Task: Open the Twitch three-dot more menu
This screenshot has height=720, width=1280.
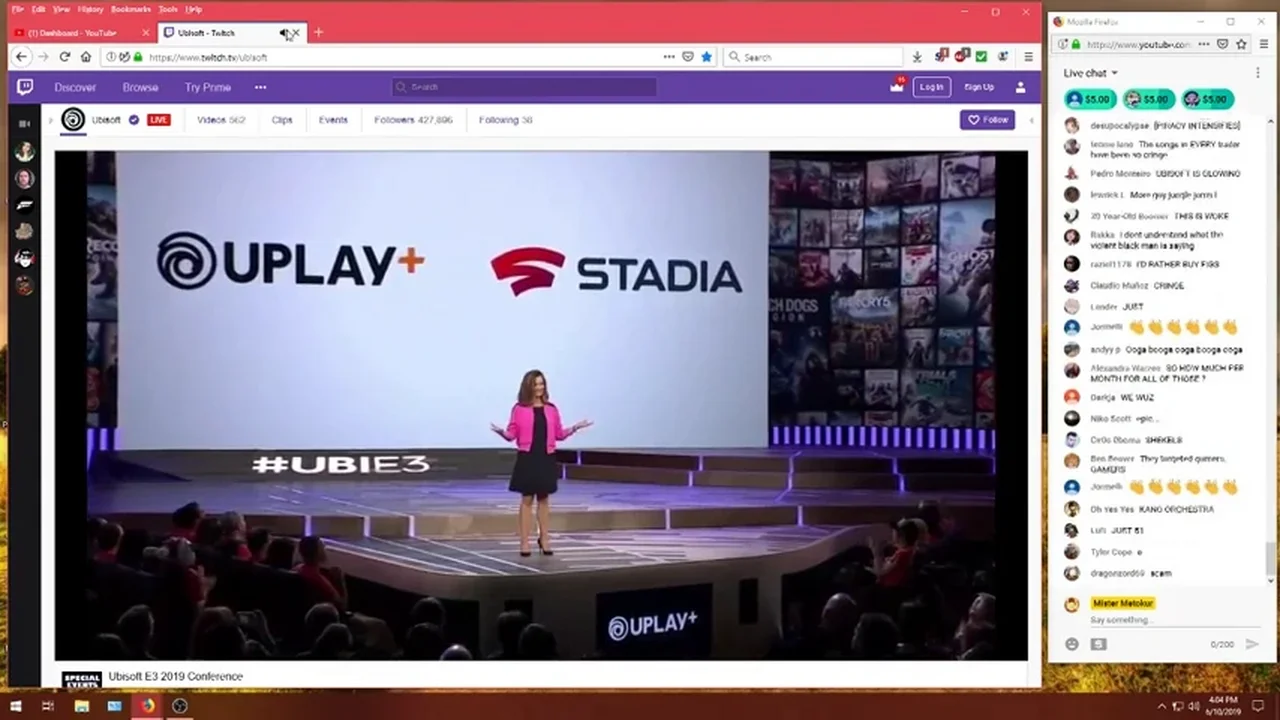Action: coord(260,87)
